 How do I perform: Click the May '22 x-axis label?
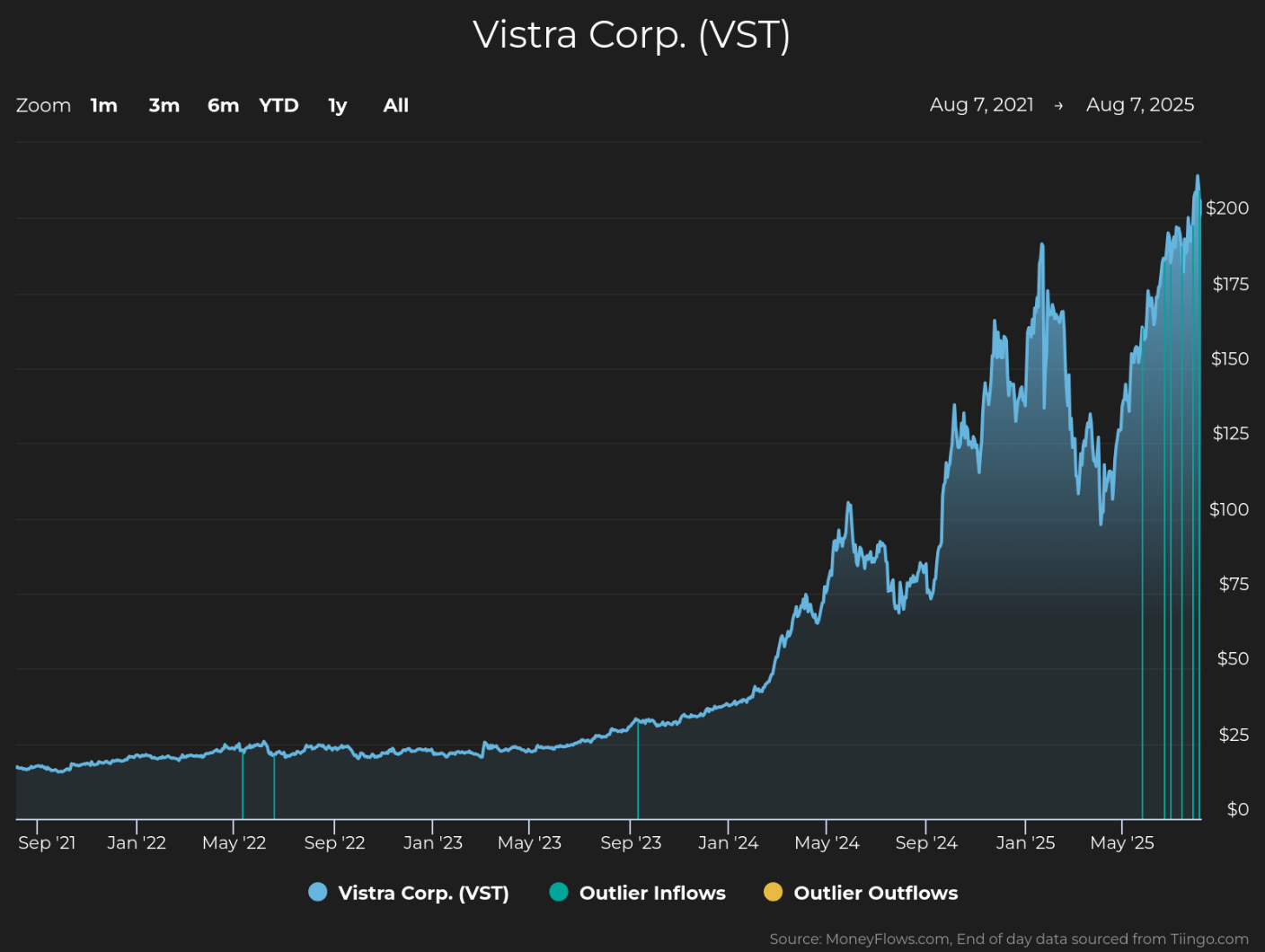tap(234, 843)
